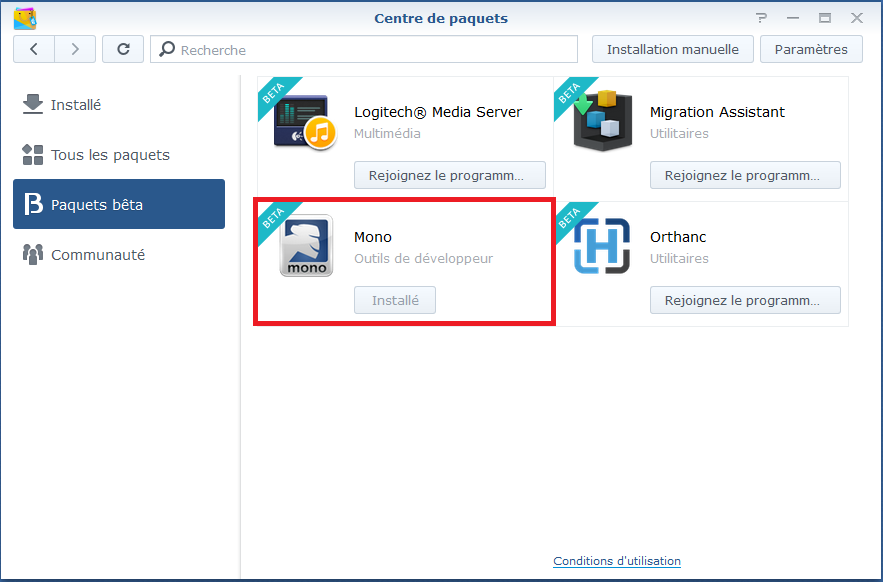Click the Package Center application icon
The image size is (883, 582).
[x=23, y=16]
